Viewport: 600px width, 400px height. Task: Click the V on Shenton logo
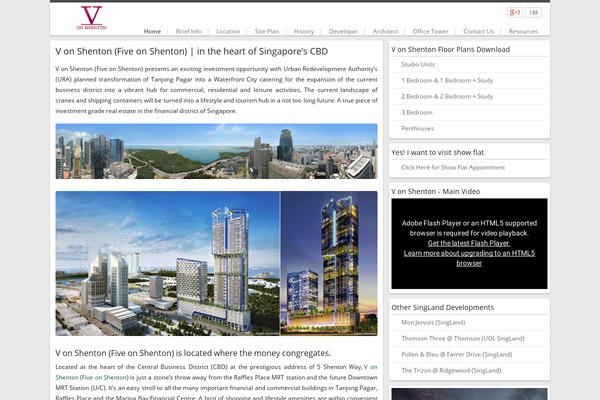tap(91, 18)
